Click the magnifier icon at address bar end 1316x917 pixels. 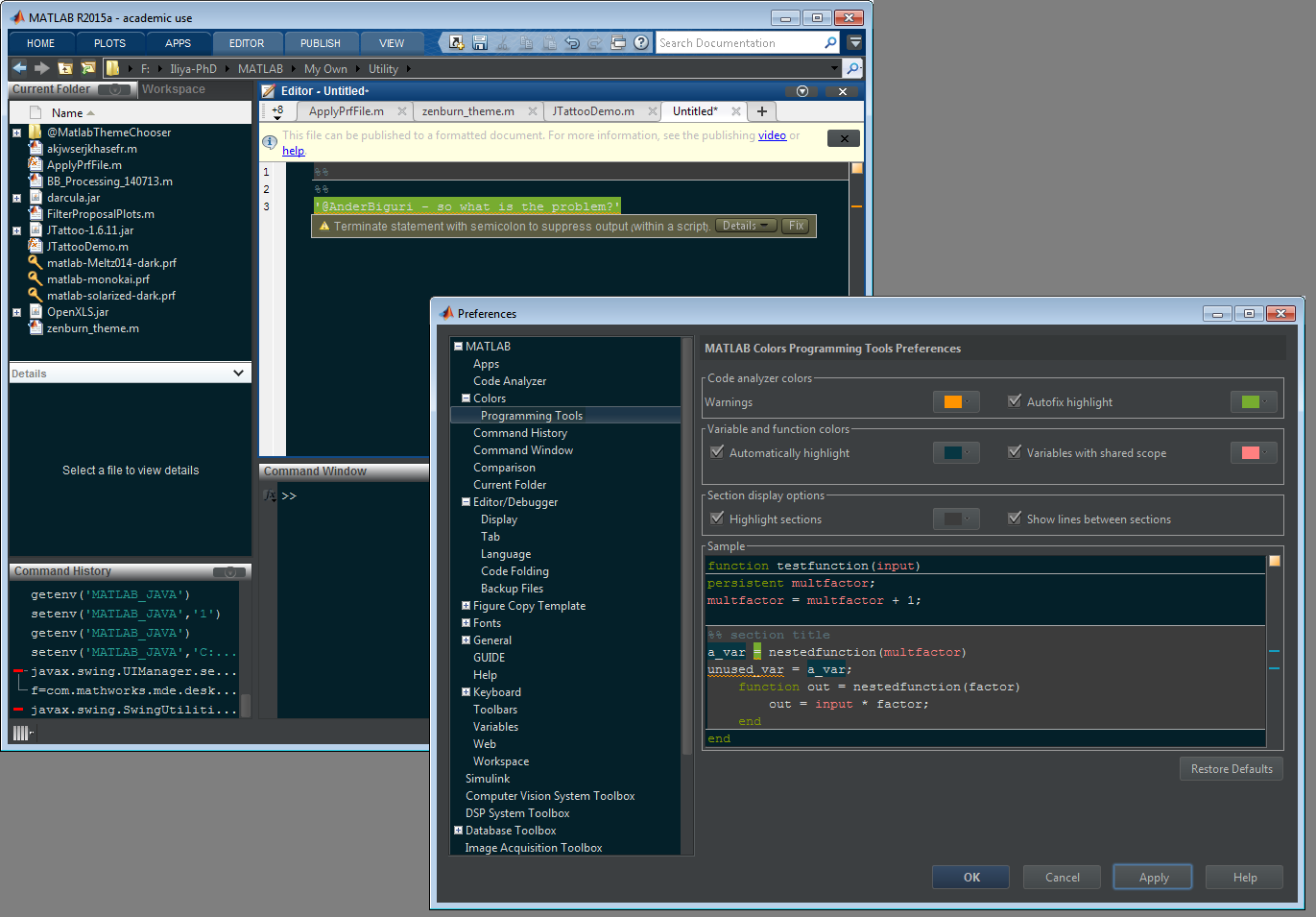tap(852, 68)
